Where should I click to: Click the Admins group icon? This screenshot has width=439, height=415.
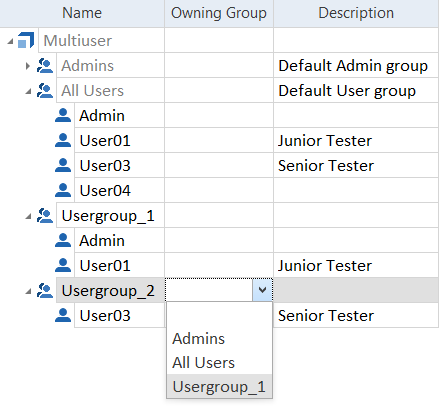(45, 65)
